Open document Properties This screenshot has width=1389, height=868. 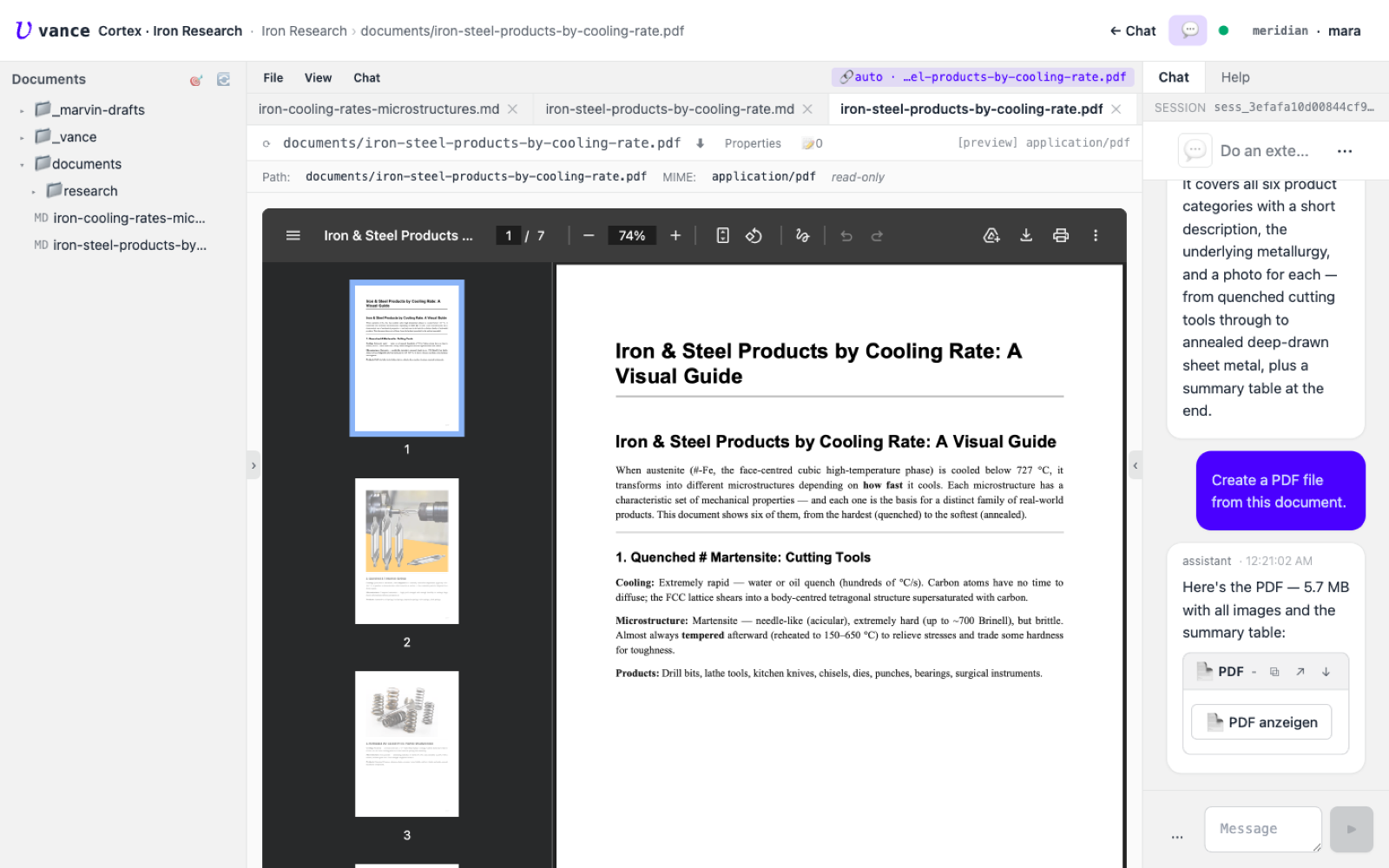tap(753, 143)
